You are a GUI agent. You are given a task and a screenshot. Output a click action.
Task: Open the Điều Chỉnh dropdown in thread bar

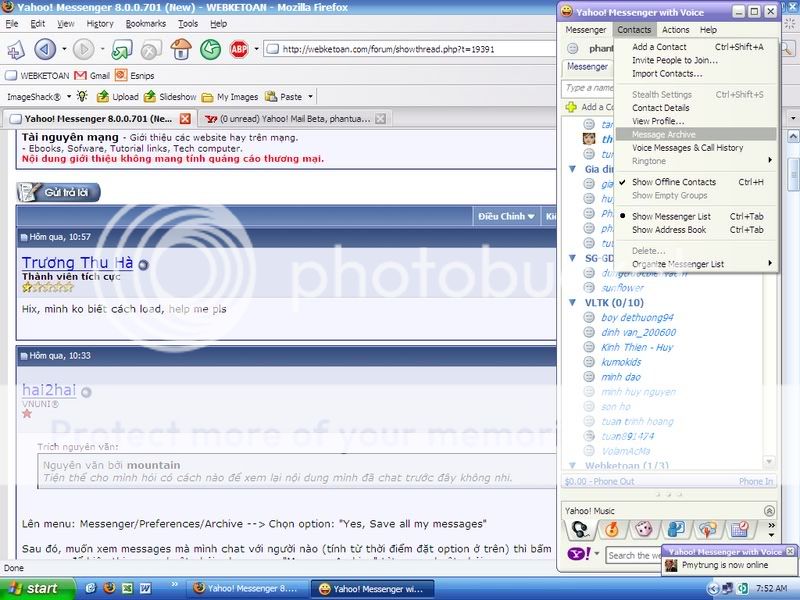tap(505, 216)
